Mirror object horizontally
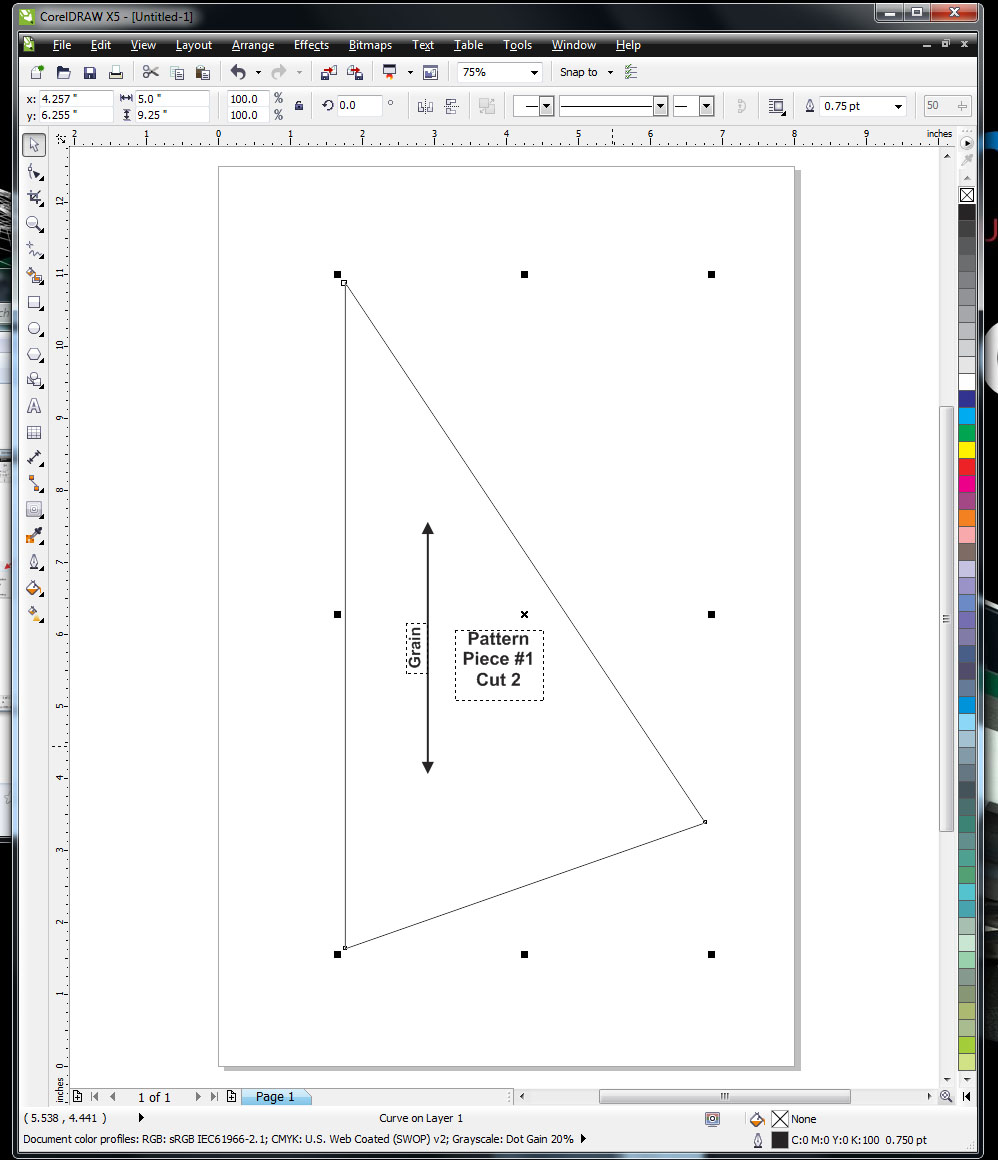Image resolution: width=998 pixels, height=1160 pixels. pyautogui.click(x=425, y=107)
